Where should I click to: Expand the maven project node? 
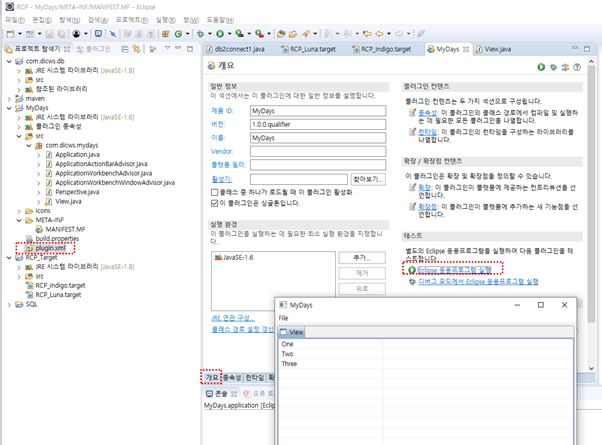pos(9,99)
